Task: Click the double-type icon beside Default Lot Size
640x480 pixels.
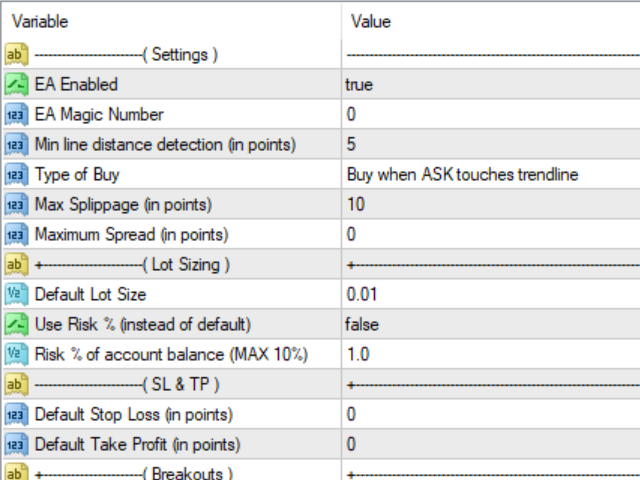Action: (x=16, y=295)
